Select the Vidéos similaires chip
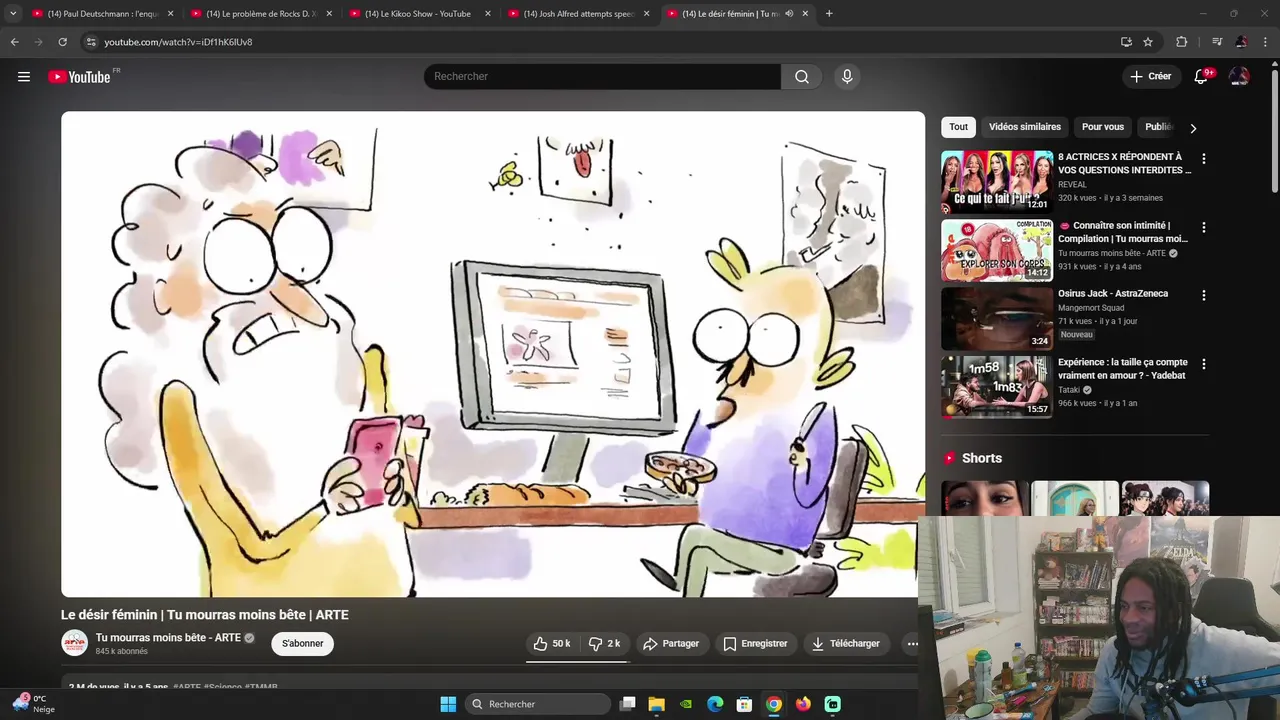 [1025, 127]
